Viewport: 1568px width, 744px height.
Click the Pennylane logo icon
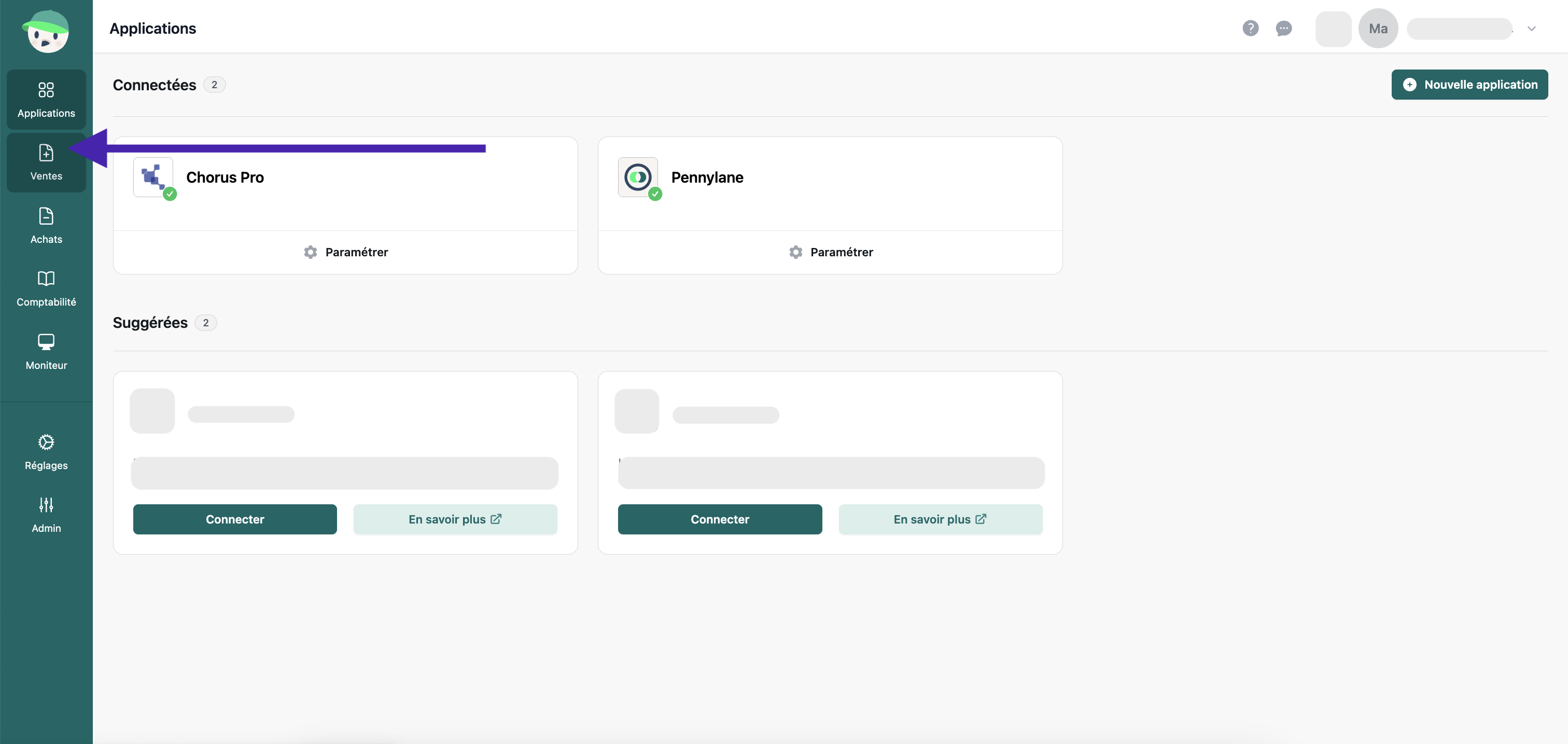(637, 177)
